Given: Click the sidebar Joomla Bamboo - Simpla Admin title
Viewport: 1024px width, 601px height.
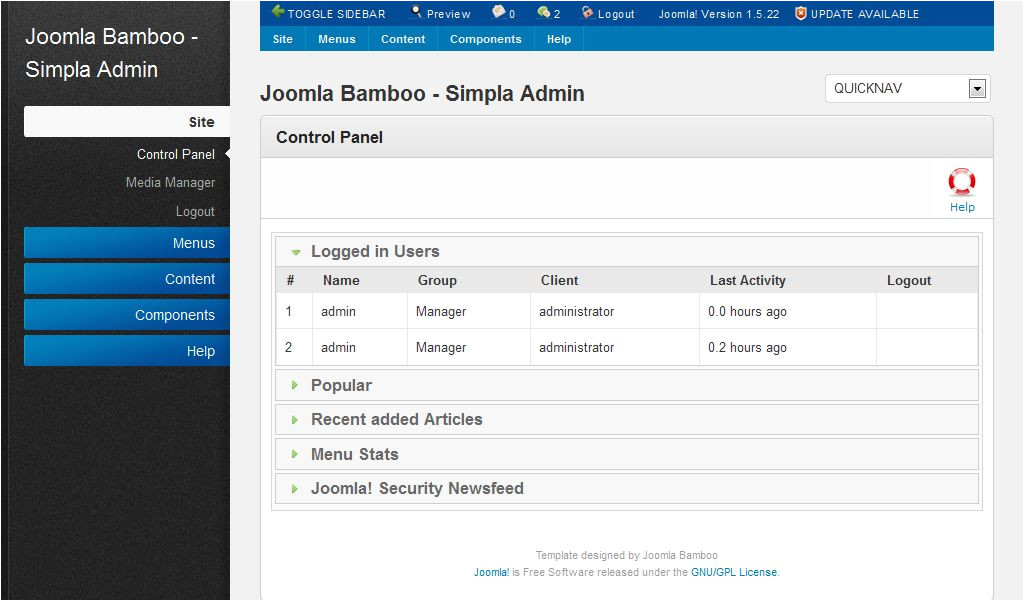Looking at the screenshot, I should (x=111, y=53).
